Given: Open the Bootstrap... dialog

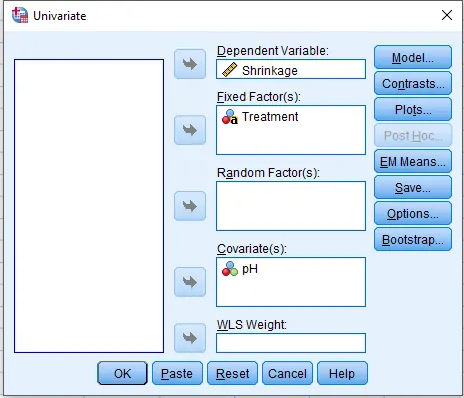Looking at the screenshot, I should (x=413, y=239).
